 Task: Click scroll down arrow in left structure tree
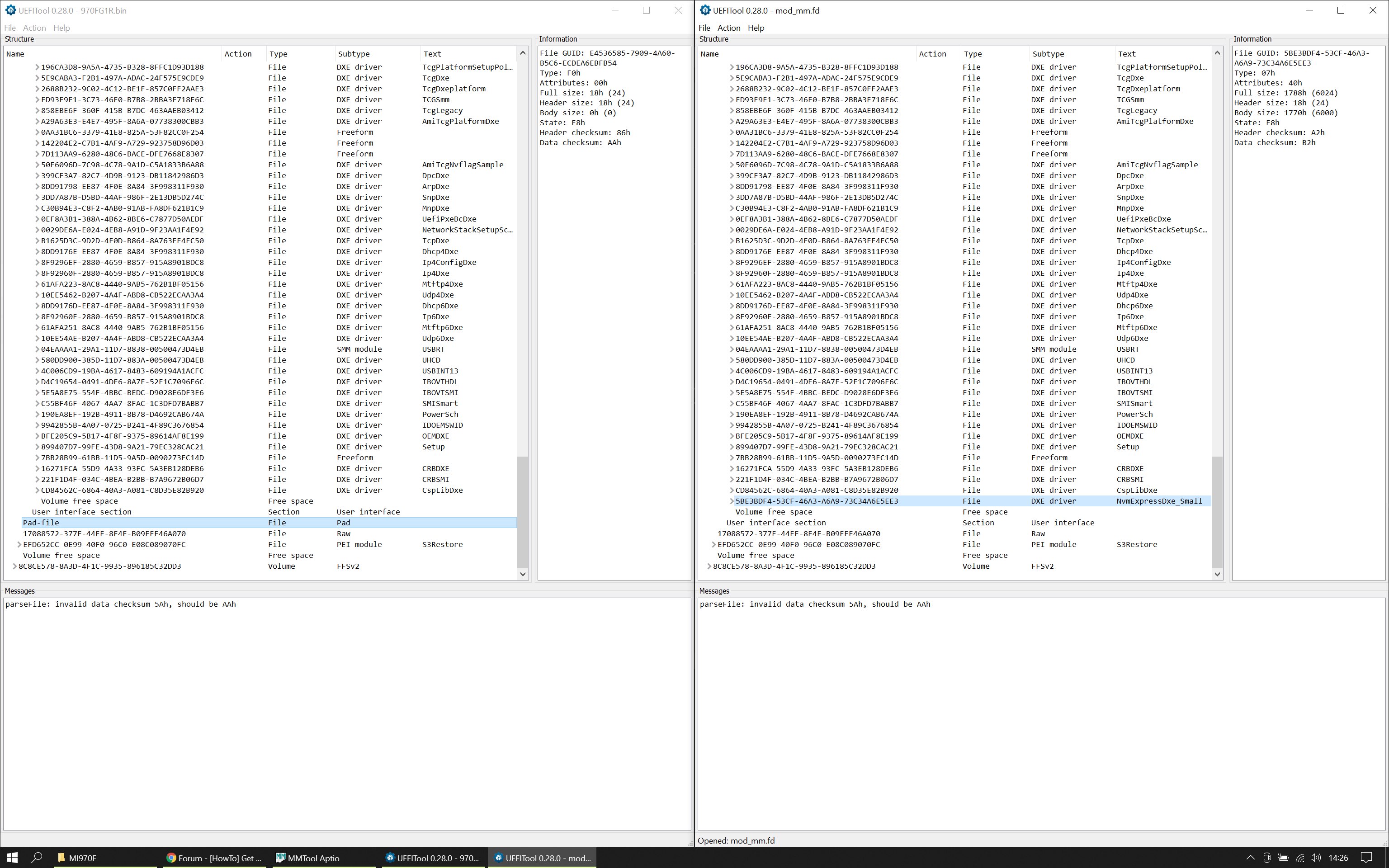pos(522,574)
